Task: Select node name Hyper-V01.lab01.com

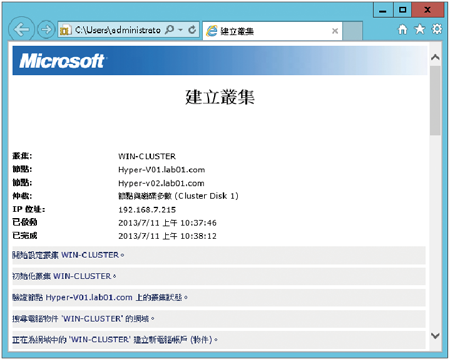Action: pyautogui.click(x=161, y=170)
